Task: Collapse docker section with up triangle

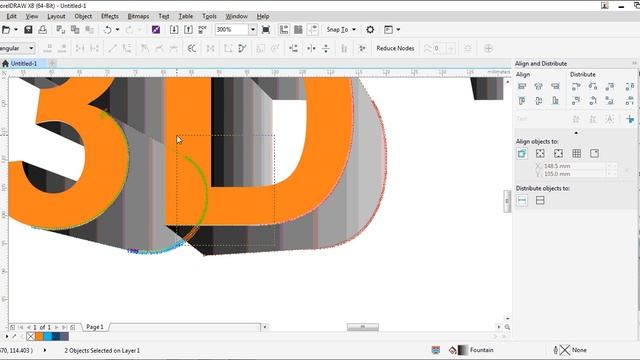Action: (x=576, y=133)
